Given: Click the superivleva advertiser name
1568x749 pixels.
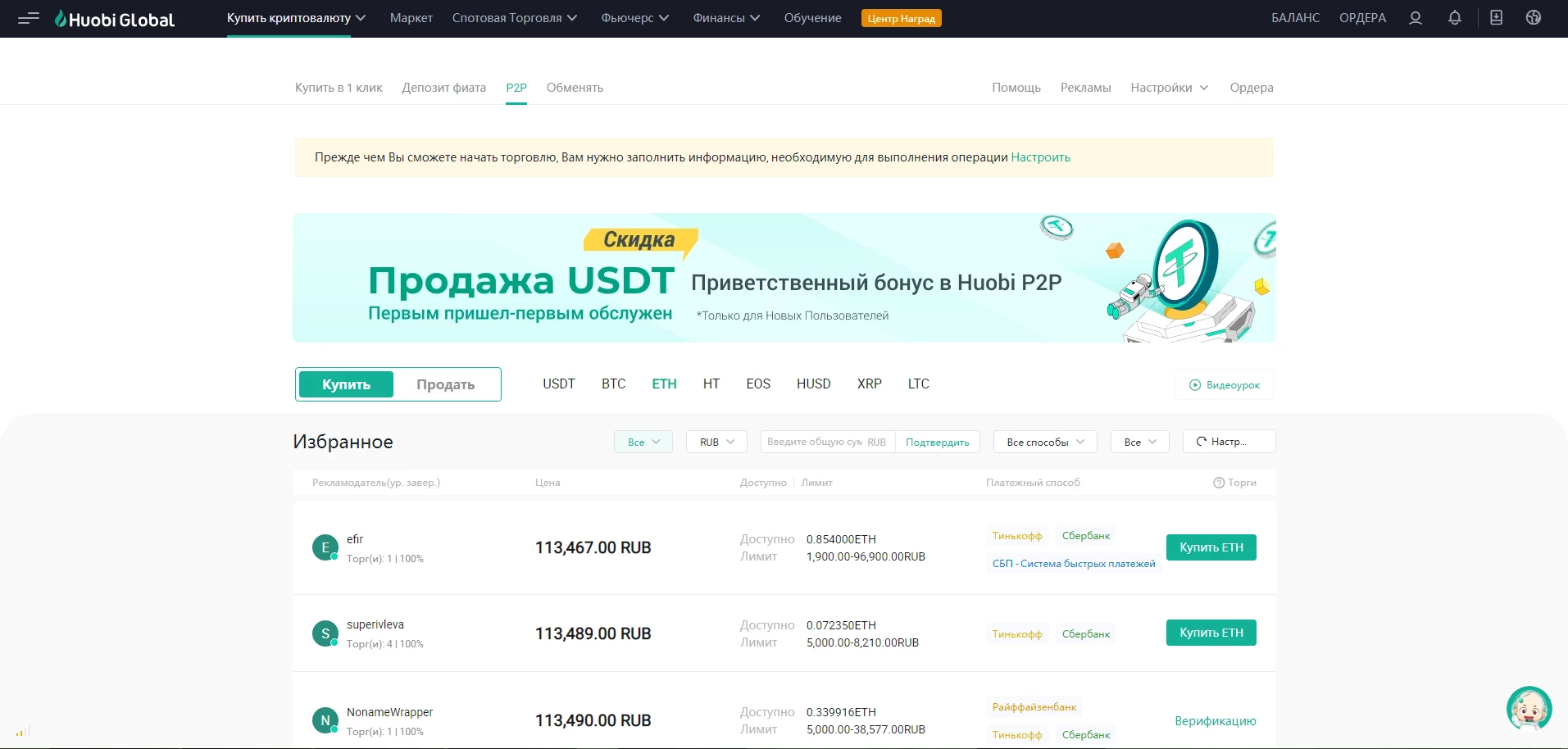Looking at the screenshot, I should click(375, 624).
